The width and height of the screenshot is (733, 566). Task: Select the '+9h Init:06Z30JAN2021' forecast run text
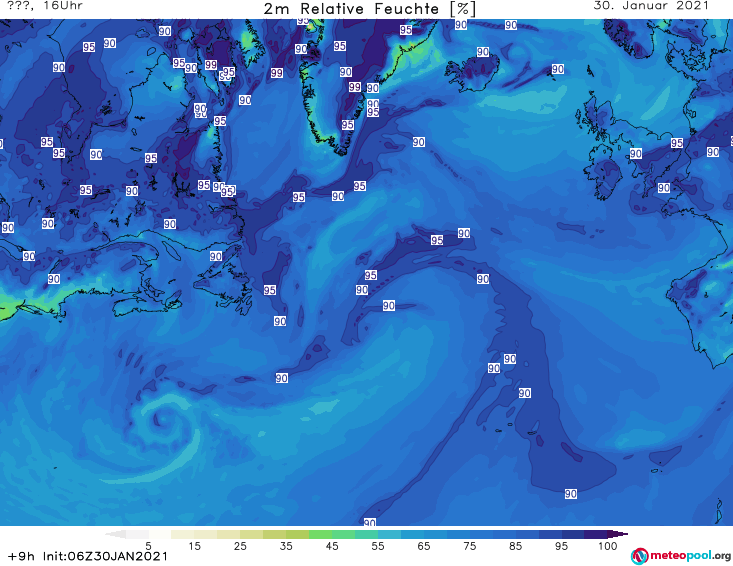point(87,556)
